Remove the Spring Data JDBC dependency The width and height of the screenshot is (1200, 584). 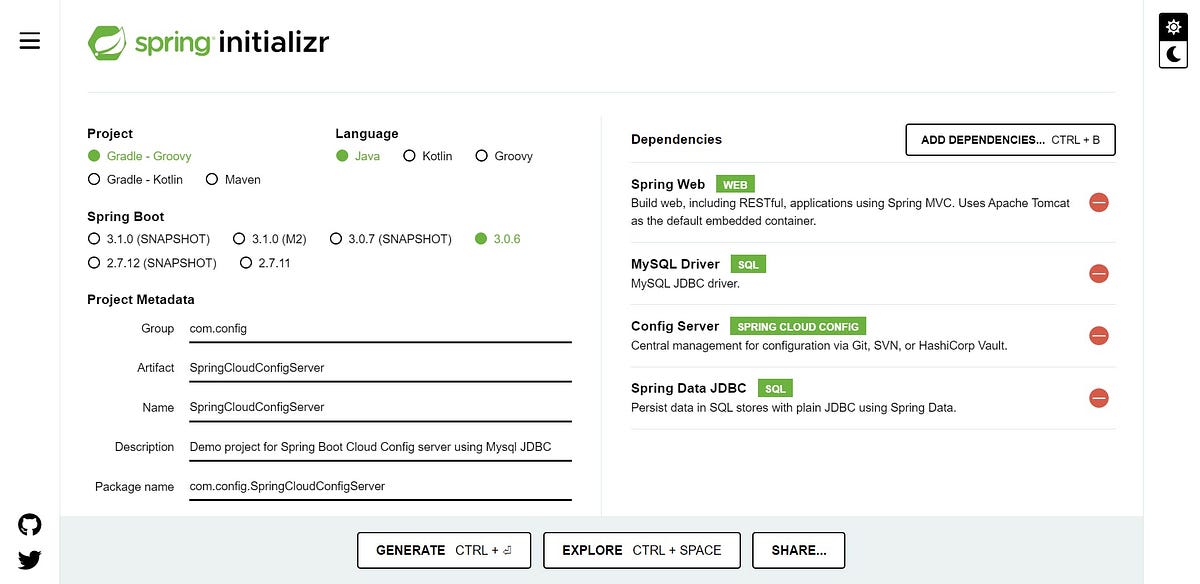point(1099,397)
